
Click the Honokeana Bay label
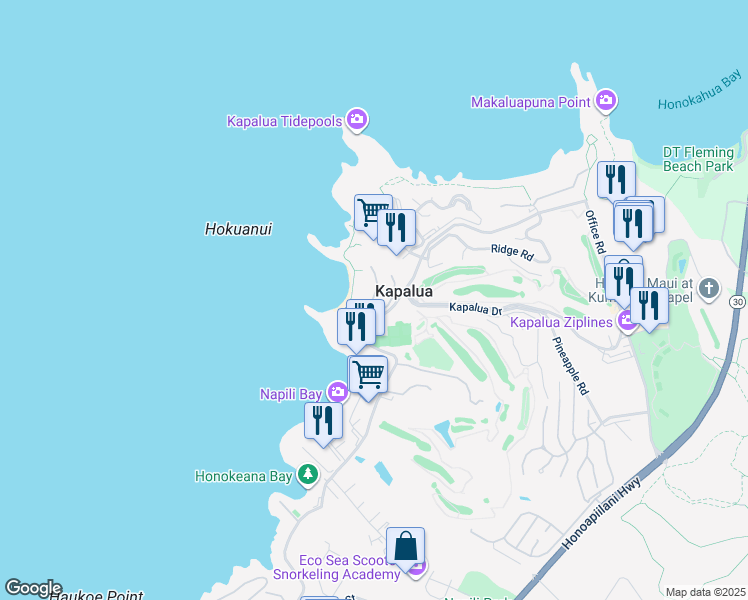click(244, 476)
